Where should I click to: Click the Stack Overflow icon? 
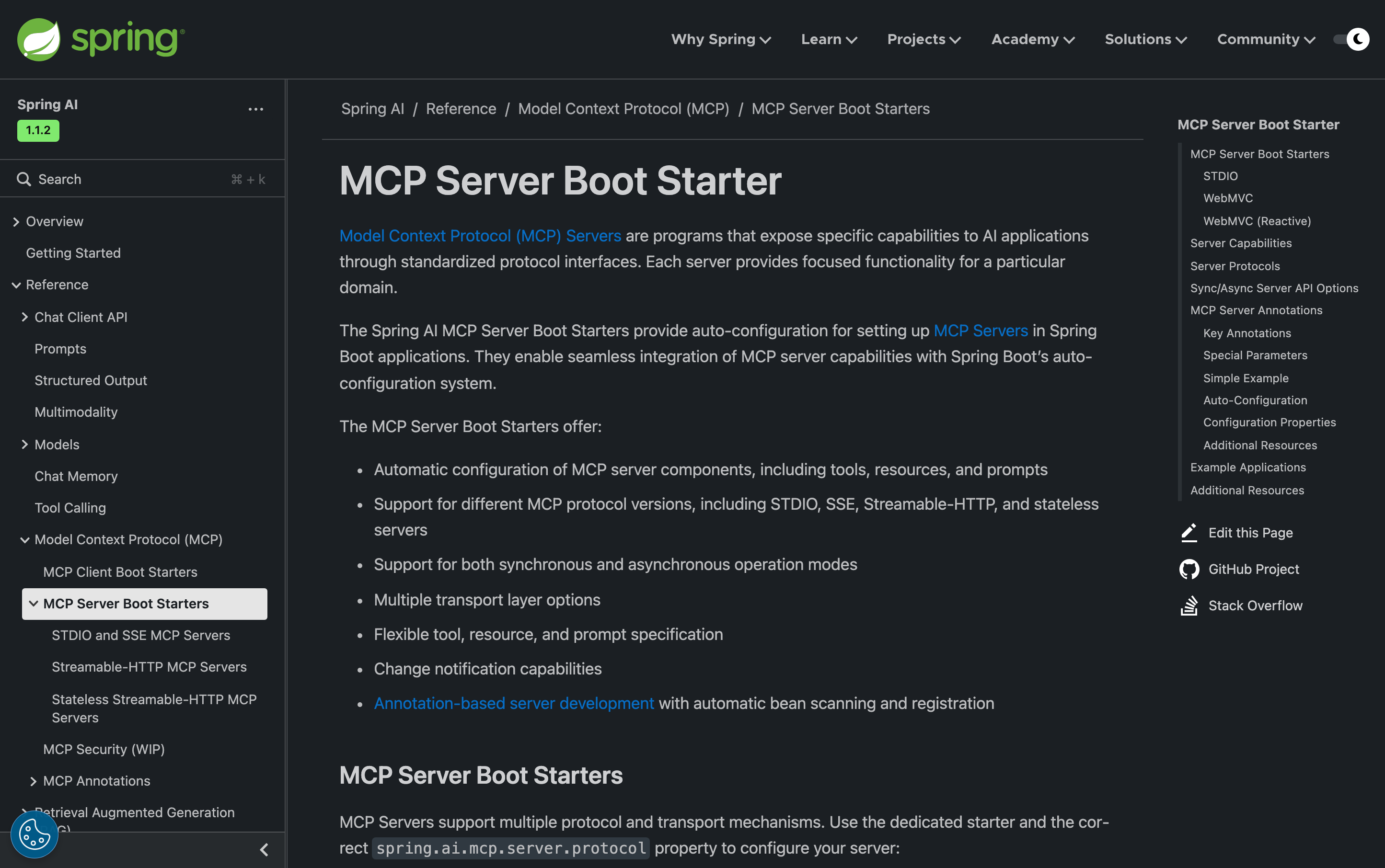pos(1189,605)
